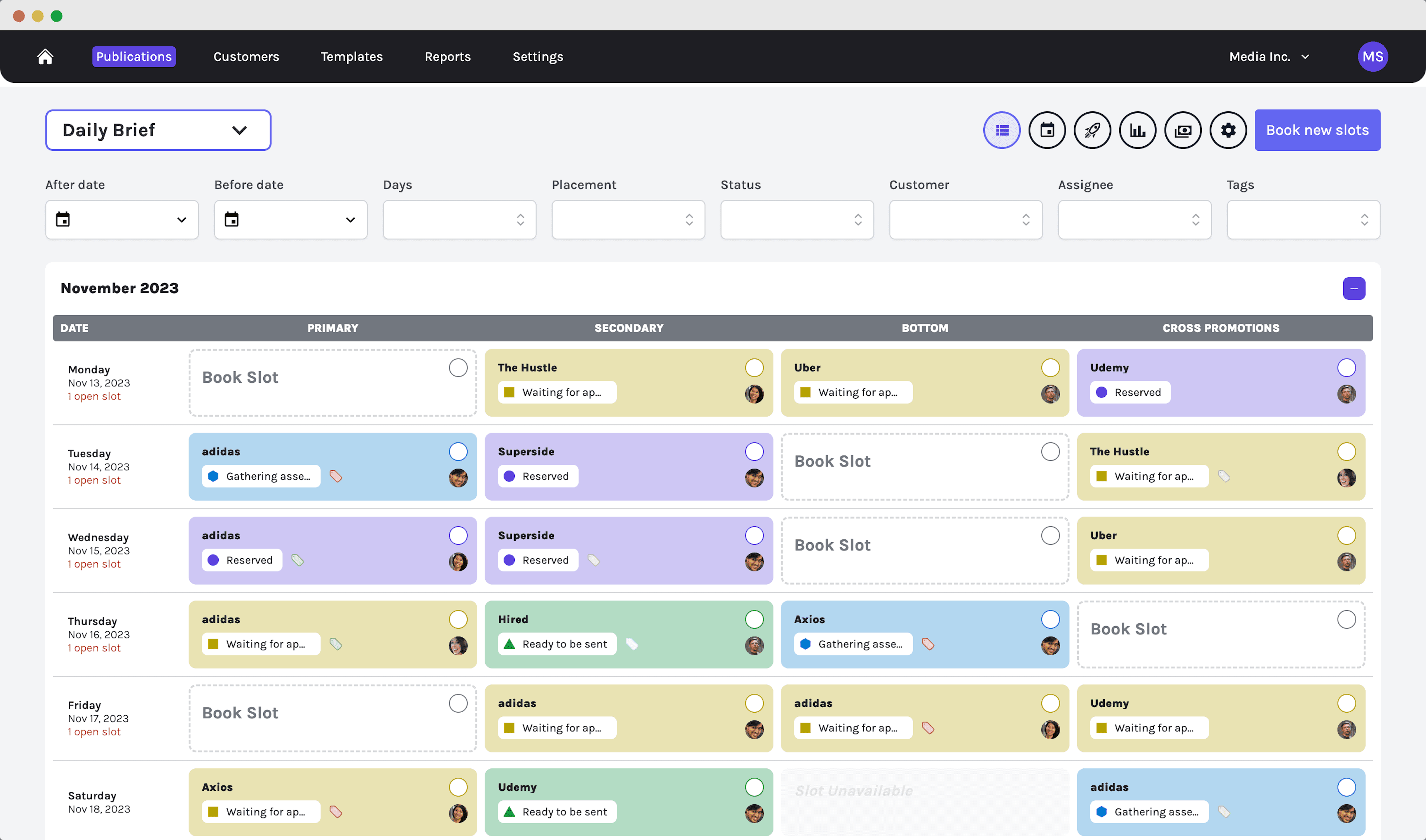Select circle on Thursday Hired card

tap(754, 619)
